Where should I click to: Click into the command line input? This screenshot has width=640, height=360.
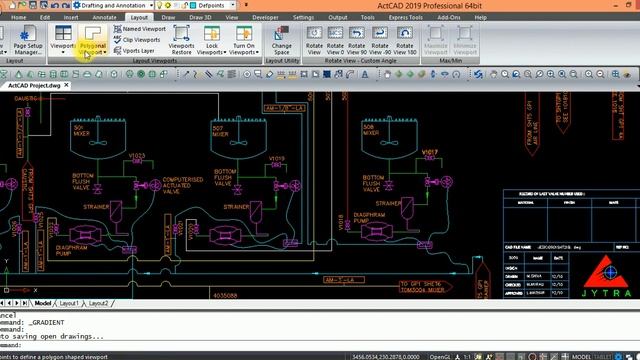320,345
